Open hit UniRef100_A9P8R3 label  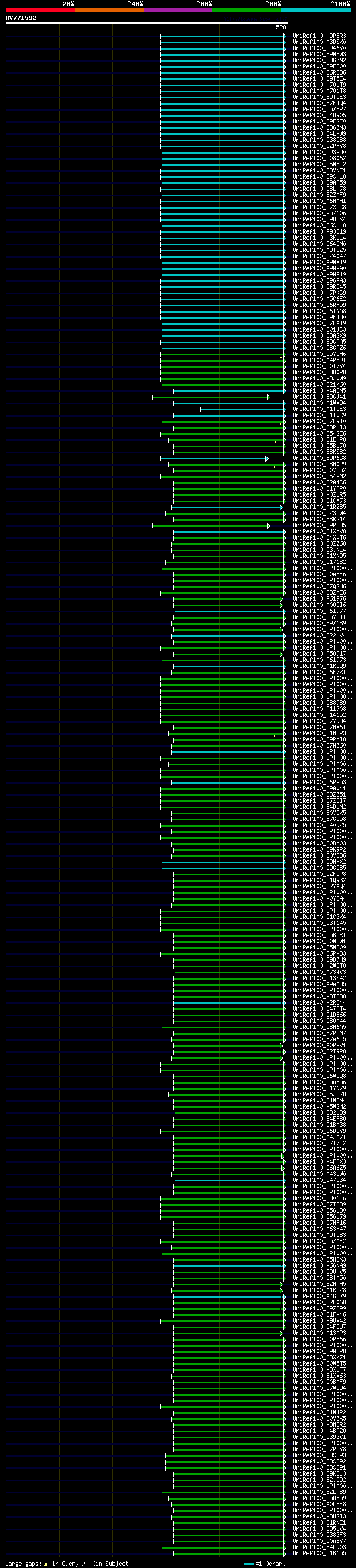point(319,36)
